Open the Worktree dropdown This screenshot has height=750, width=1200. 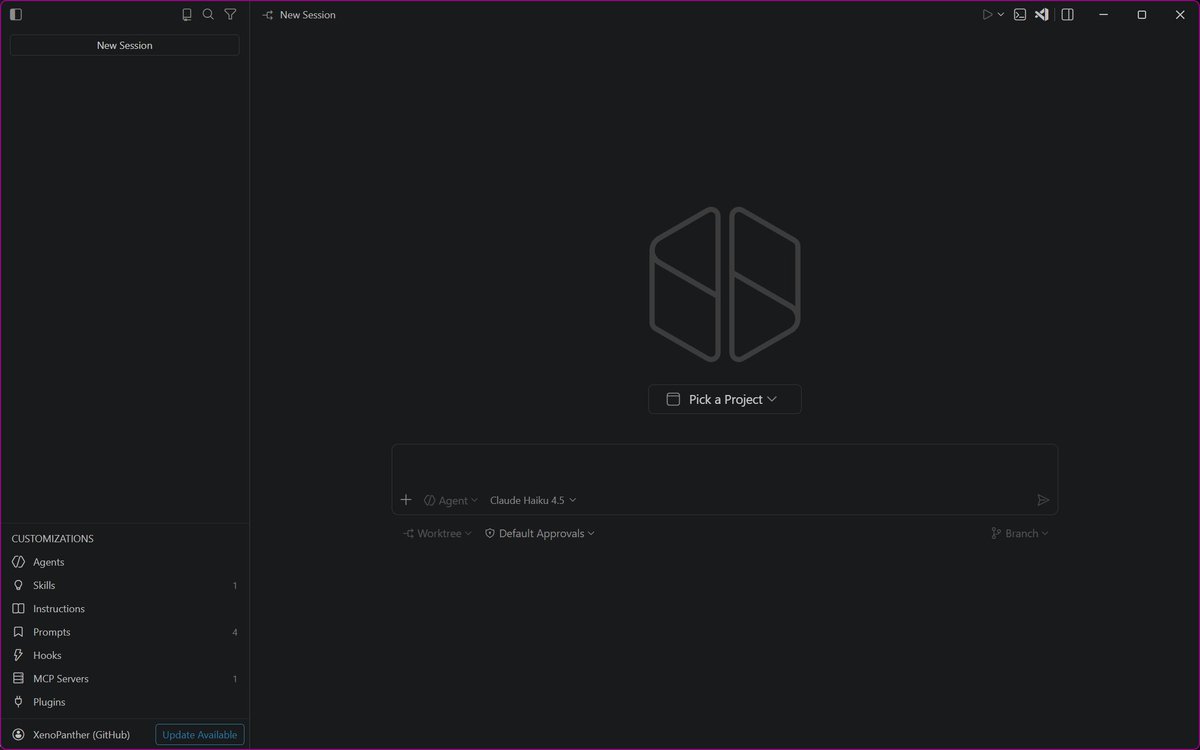click(x=437, y=534)
